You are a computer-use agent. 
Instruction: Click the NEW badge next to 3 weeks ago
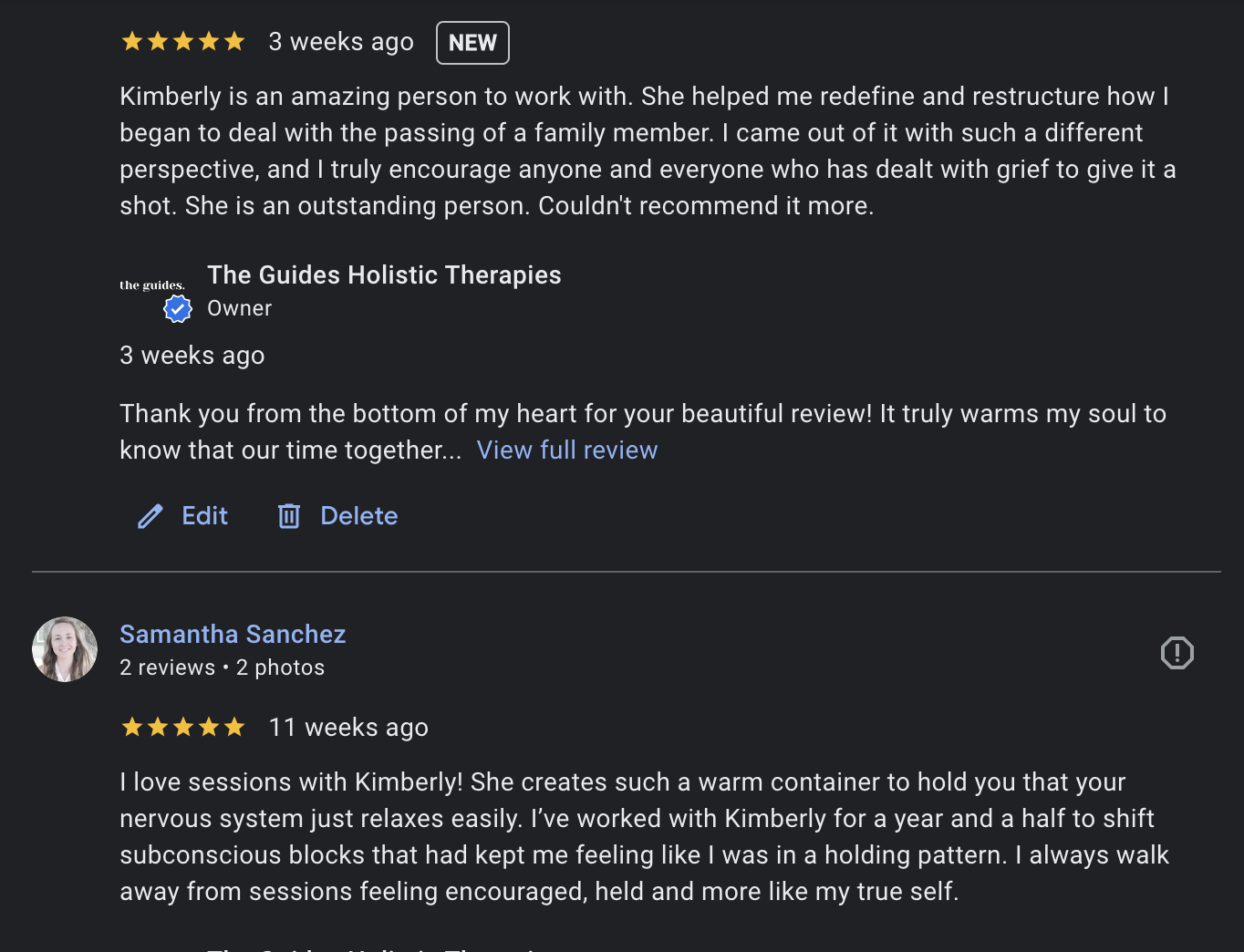(x=472, y=43)
